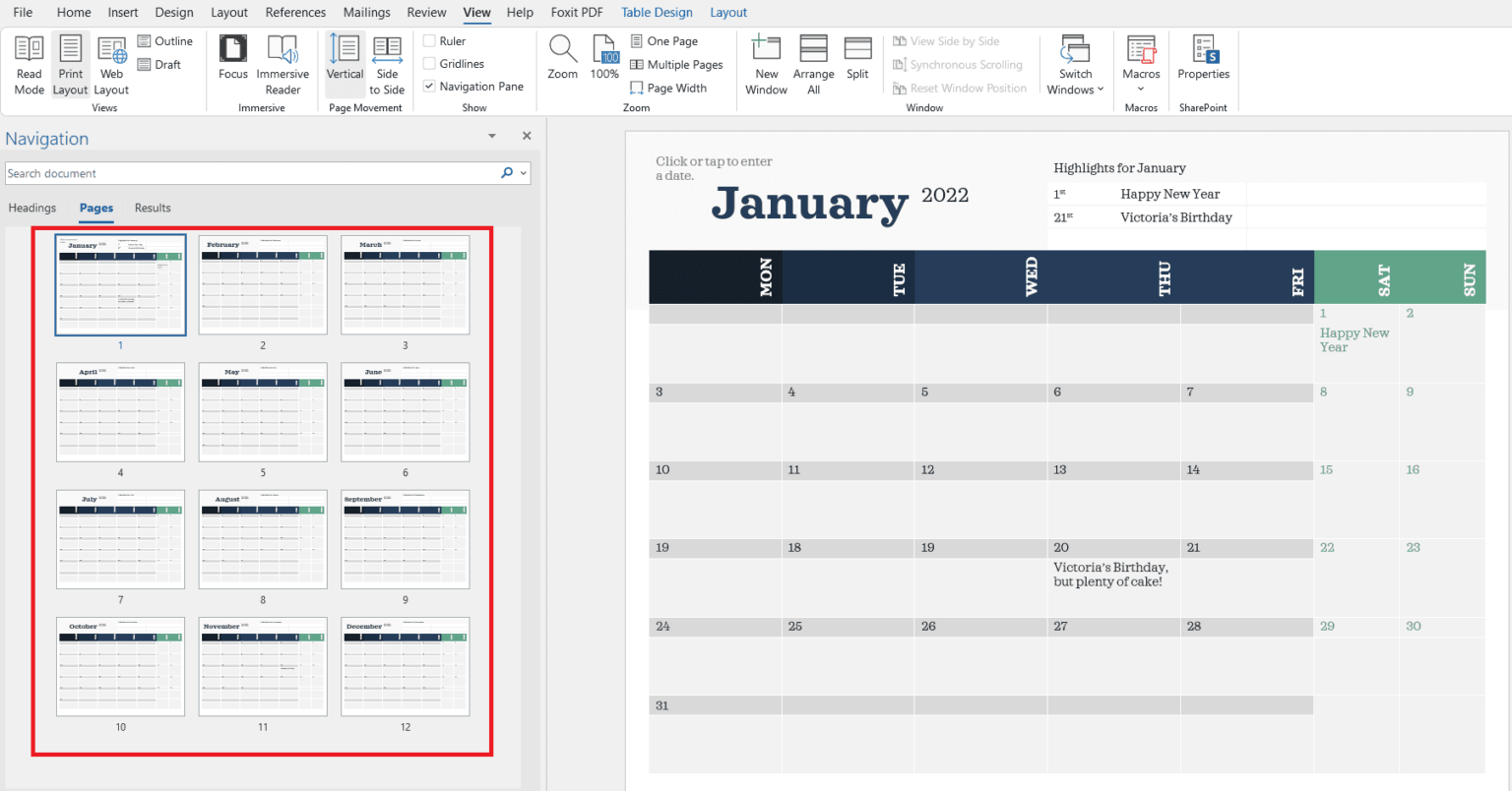1512x791 pixels.
Task: Activate Focus mode
Action: click(232, 64)
